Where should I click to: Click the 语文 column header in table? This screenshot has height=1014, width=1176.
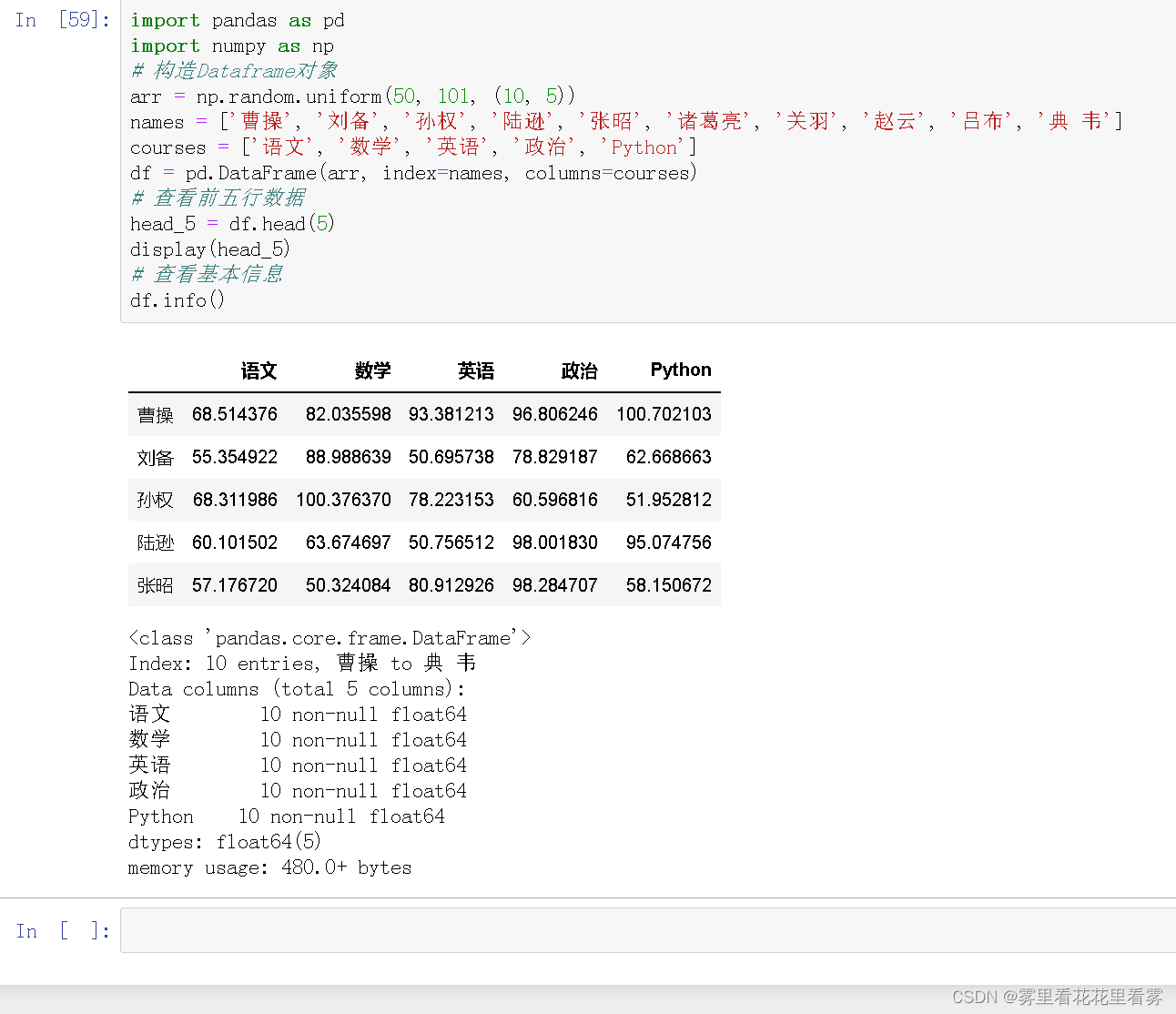(259, 370)
